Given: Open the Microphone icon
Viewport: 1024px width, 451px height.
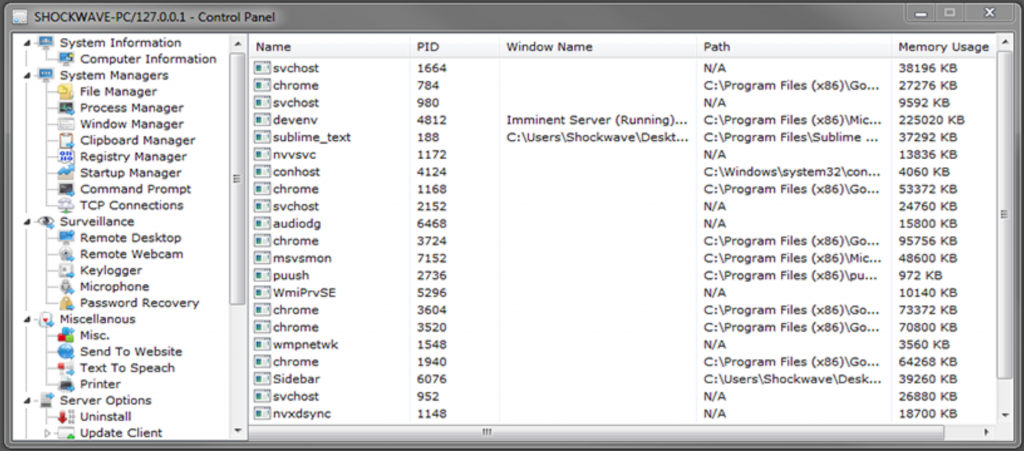Looking at the screenshot, I should (x=66, y=287).
